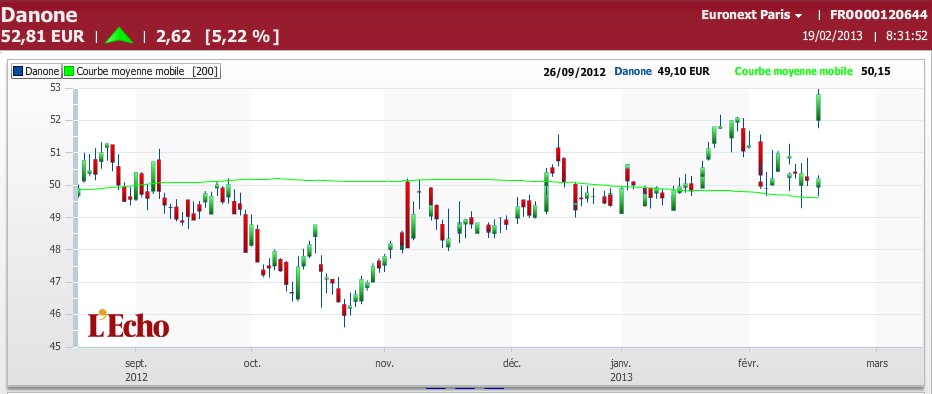Click the 2,62 change value
932x394 pixels.
click(174, 36)
